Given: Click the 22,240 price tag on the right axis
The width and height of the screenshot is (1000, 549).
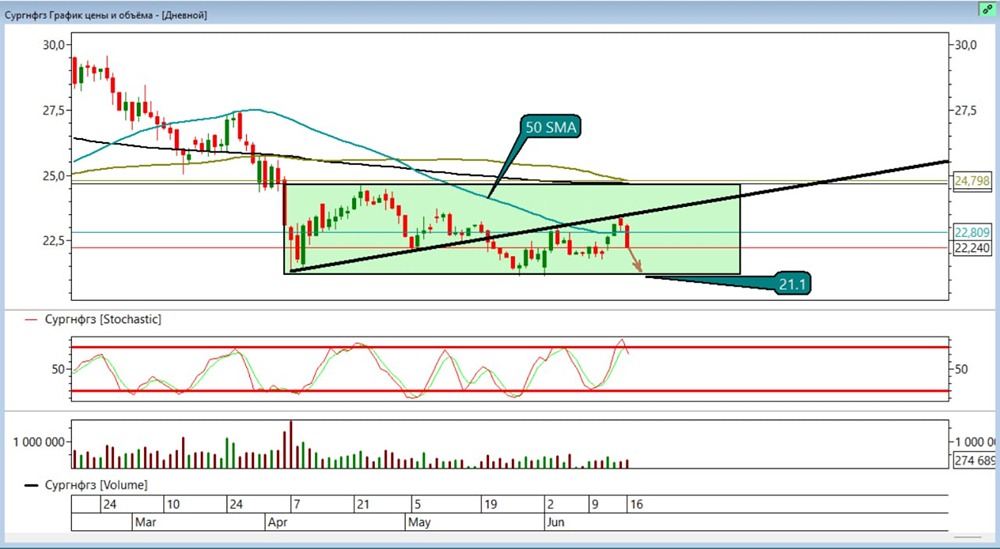Looking at the screenshot, I should [x=971, y=248].
